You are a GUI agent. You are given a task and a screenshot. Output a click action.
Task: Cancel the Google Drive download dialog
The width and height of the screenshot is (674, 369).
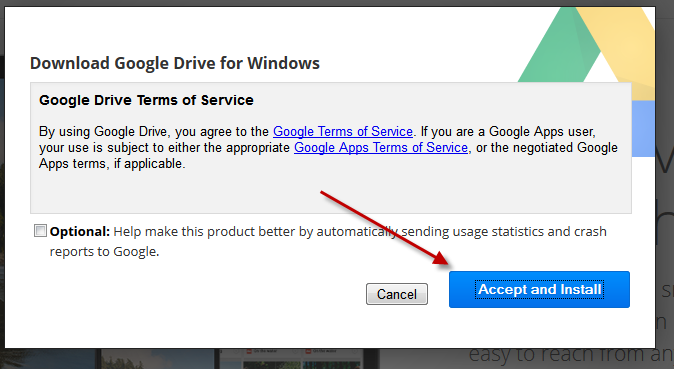(397, 294)
